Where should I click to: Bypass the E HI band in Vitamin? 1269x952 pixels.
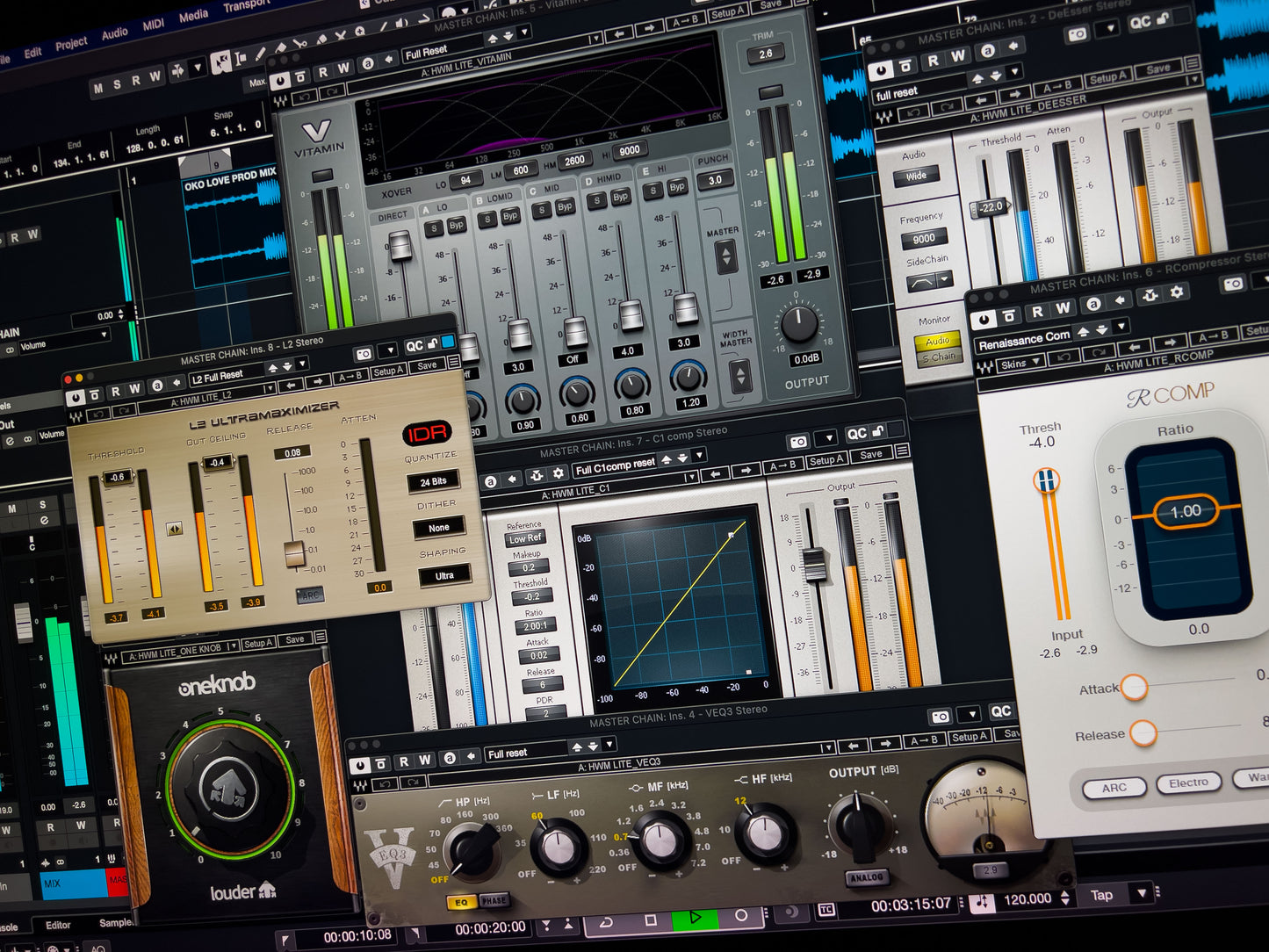click(677, 187)
